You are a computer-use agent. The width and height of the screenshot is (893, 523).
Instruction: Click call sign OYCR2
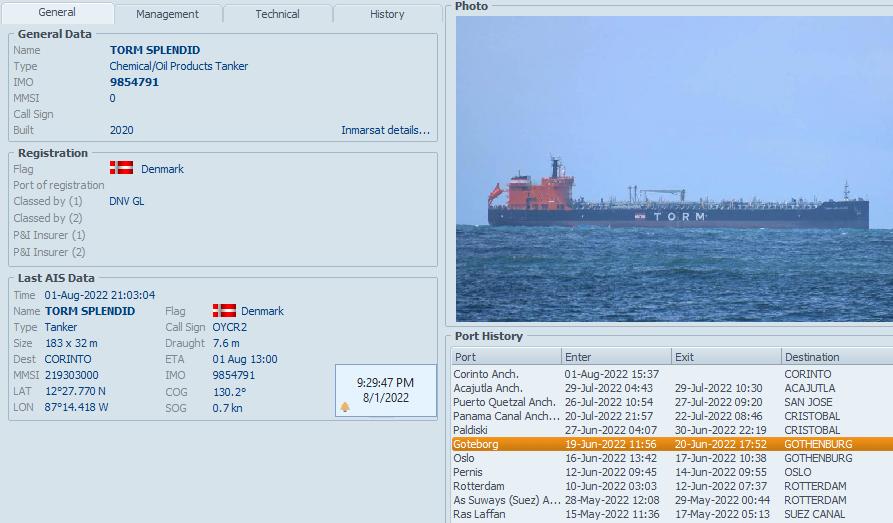(x=230, y=327)
